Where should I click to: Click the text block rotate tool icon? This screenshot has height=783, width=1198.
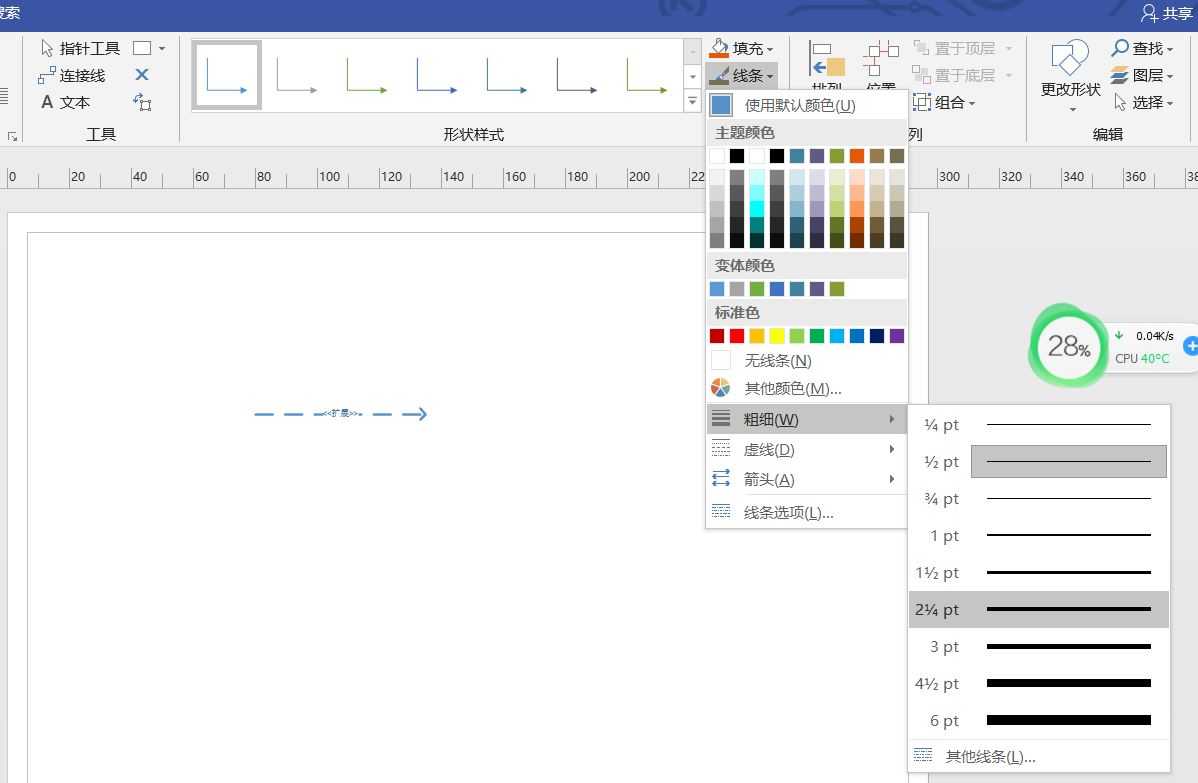142,102
